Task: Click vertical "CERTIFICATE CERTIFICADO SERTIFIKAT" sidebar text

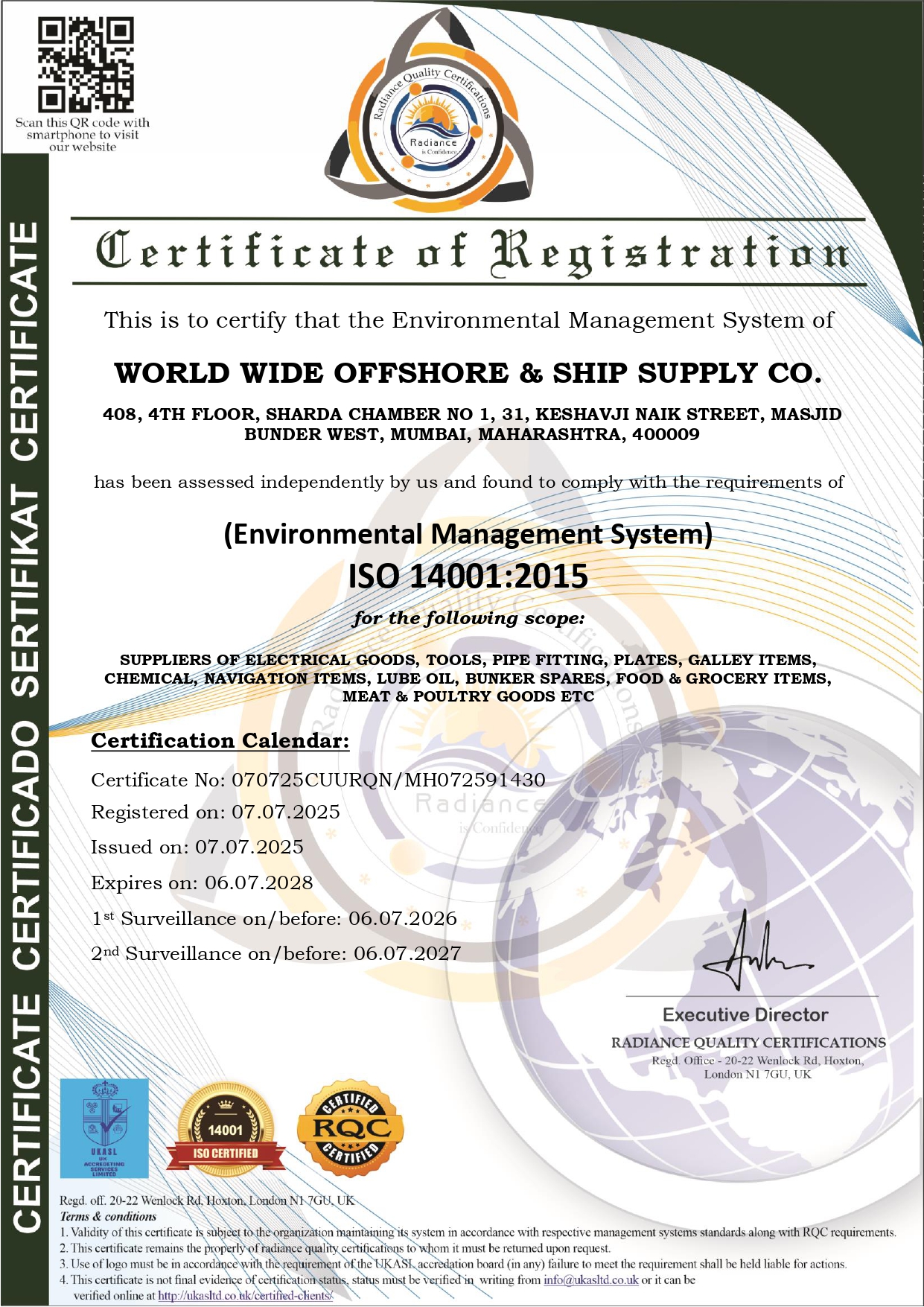Action: point(25,725)
